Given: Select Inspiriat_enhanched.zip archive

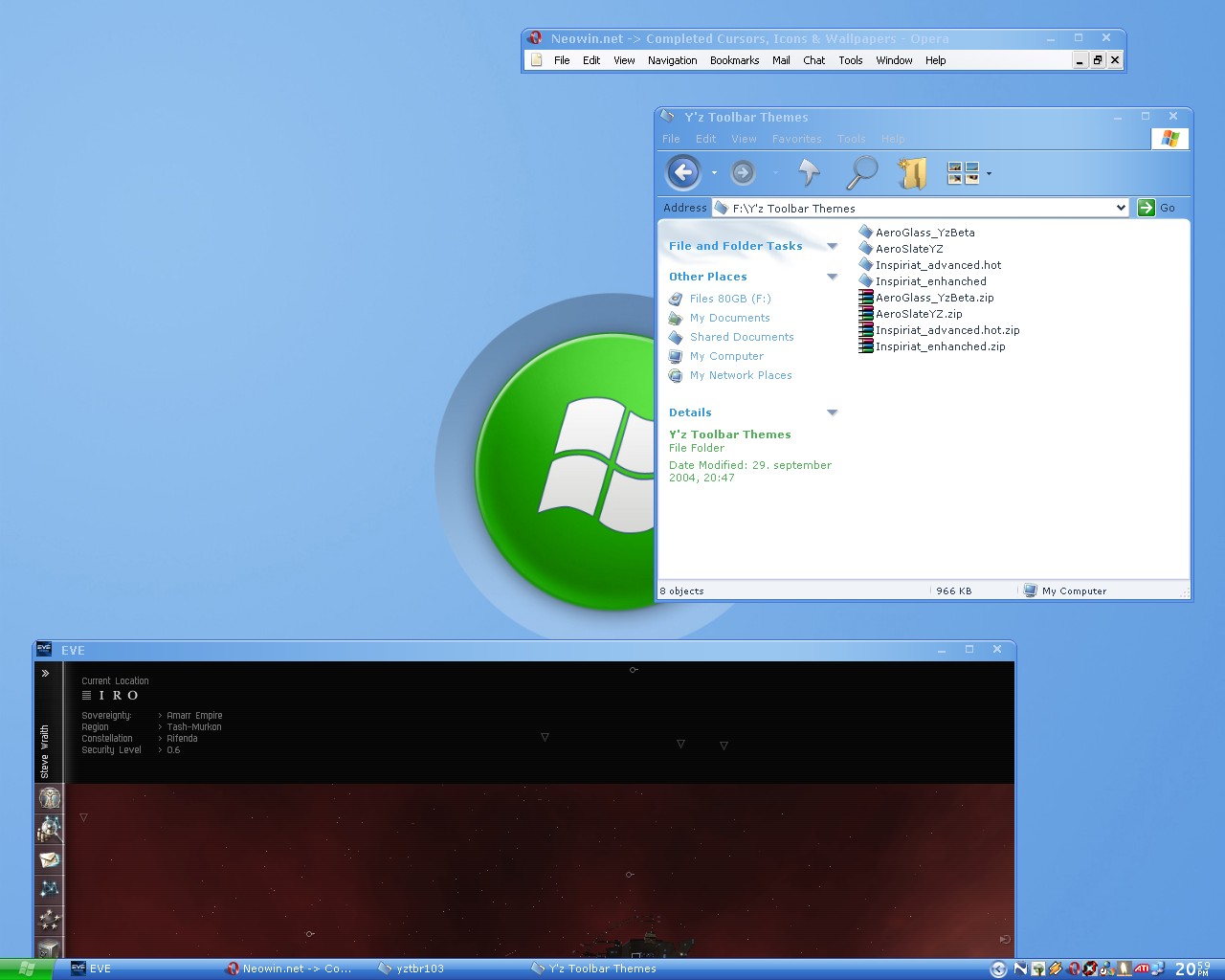Looking at the screenshot, I should [x=932, y=346].
